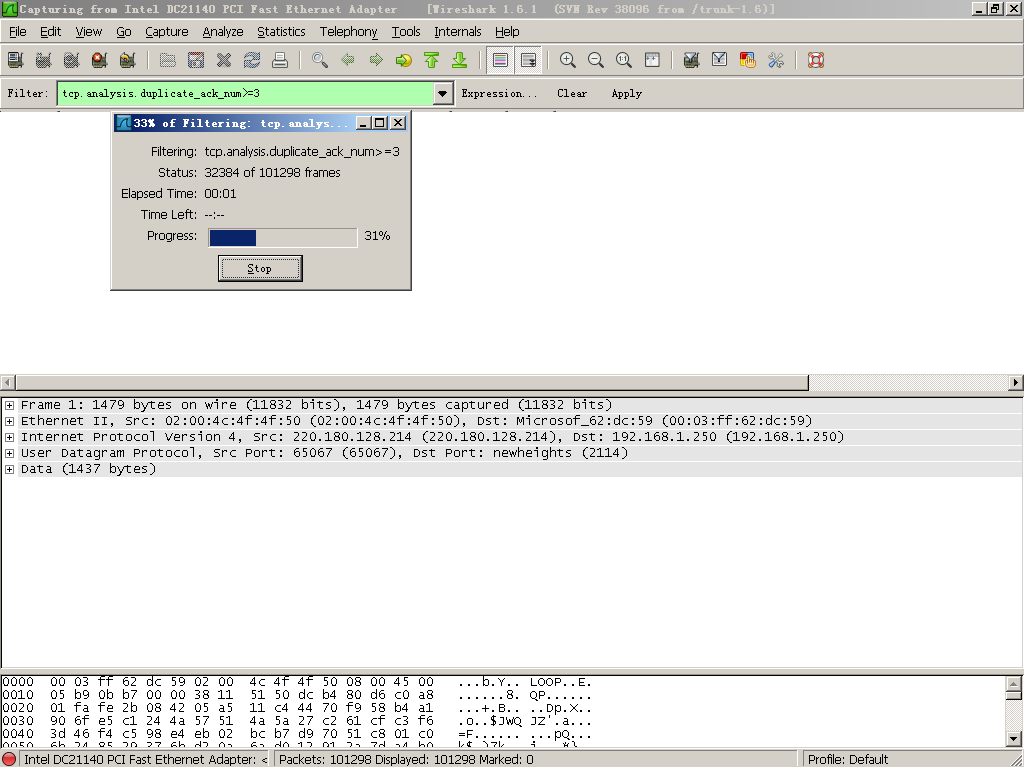Screen dimensions: 1024x768
Task: Click hex pane scrollbar down arrow
Action: click(1014, 739)
